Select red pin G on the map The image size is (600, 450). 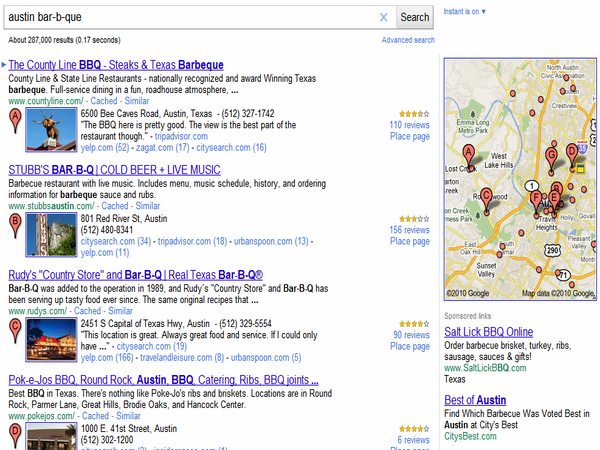coord(551,155)
